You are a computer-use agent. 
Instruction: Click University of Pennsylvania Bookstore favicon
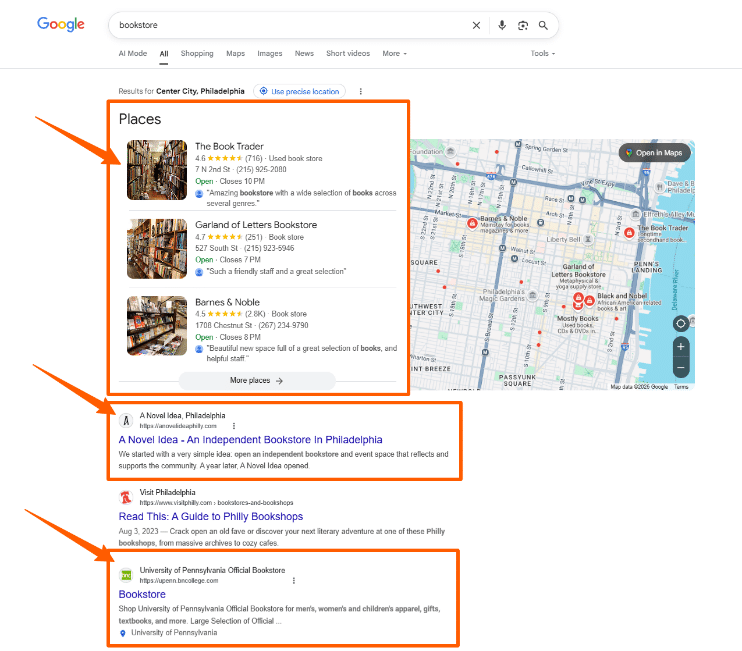pyautogui.click(x=126, y=575)
